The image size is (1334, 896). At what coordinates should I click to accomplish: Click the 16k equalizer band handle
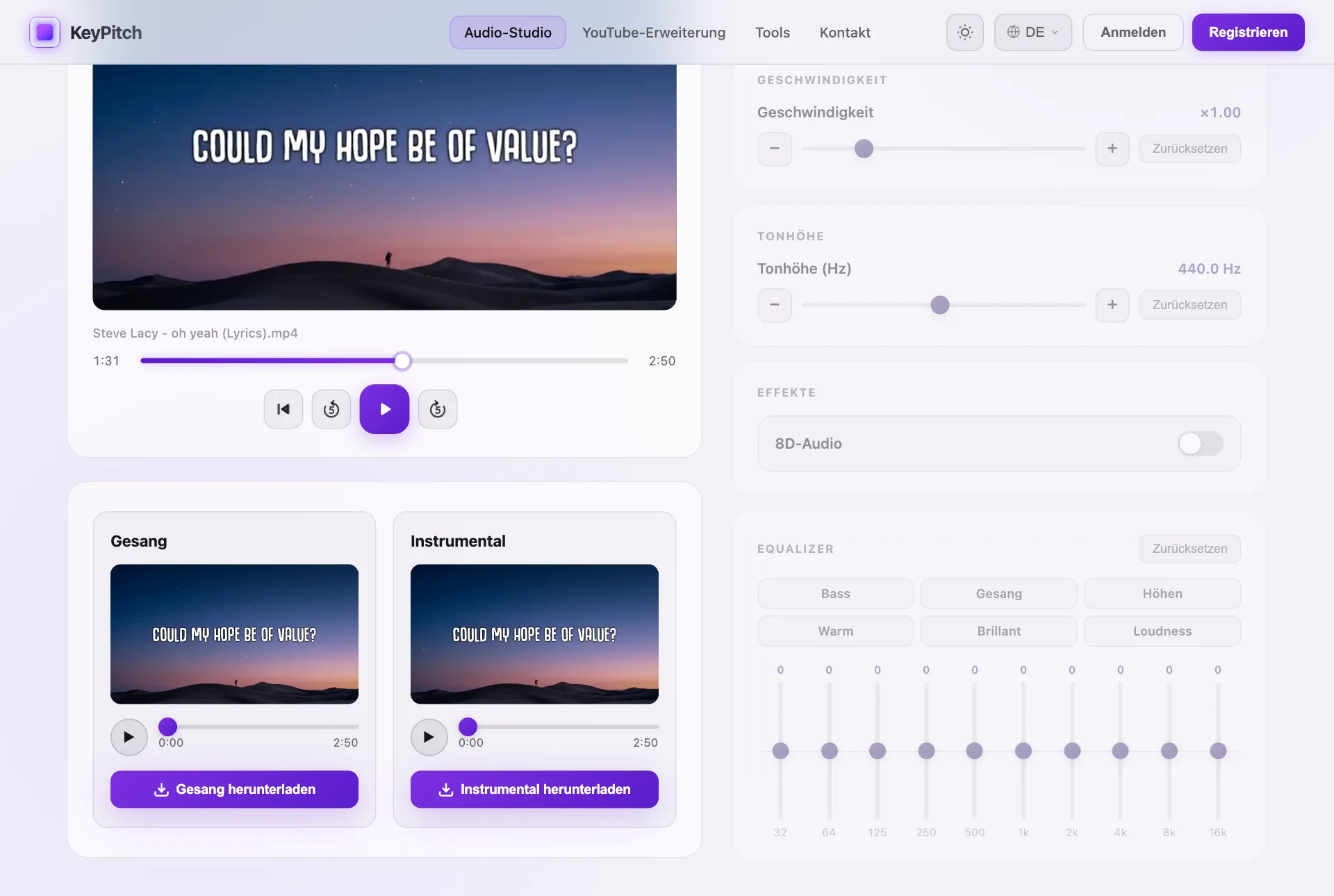click(x=1218, y=751)
